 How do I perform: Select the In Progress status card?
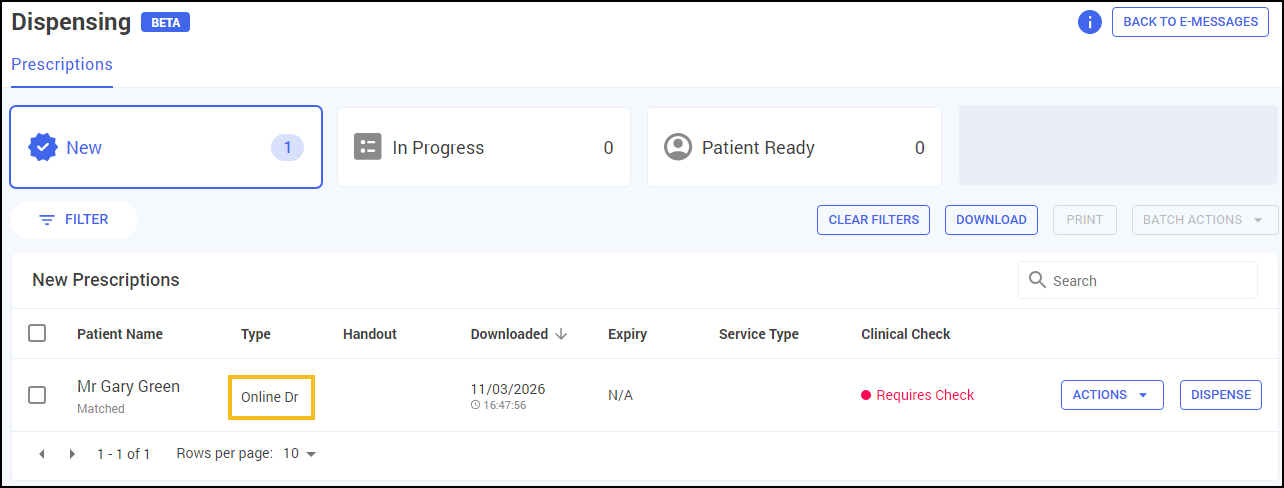[x=483, y=148]
